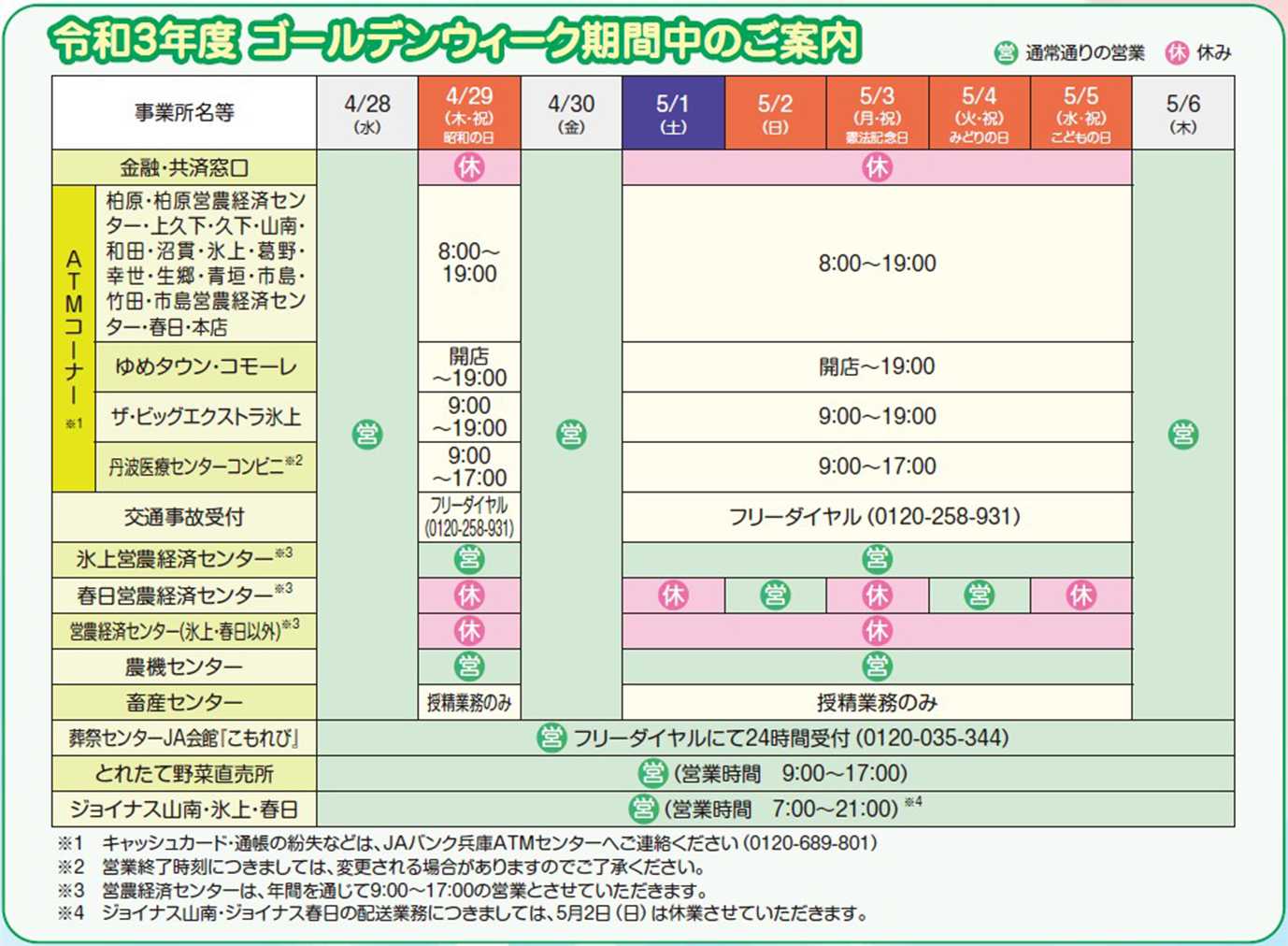Click the 農機センター row label
Screen dimensions: 1288x946
(x=184, y=666)
